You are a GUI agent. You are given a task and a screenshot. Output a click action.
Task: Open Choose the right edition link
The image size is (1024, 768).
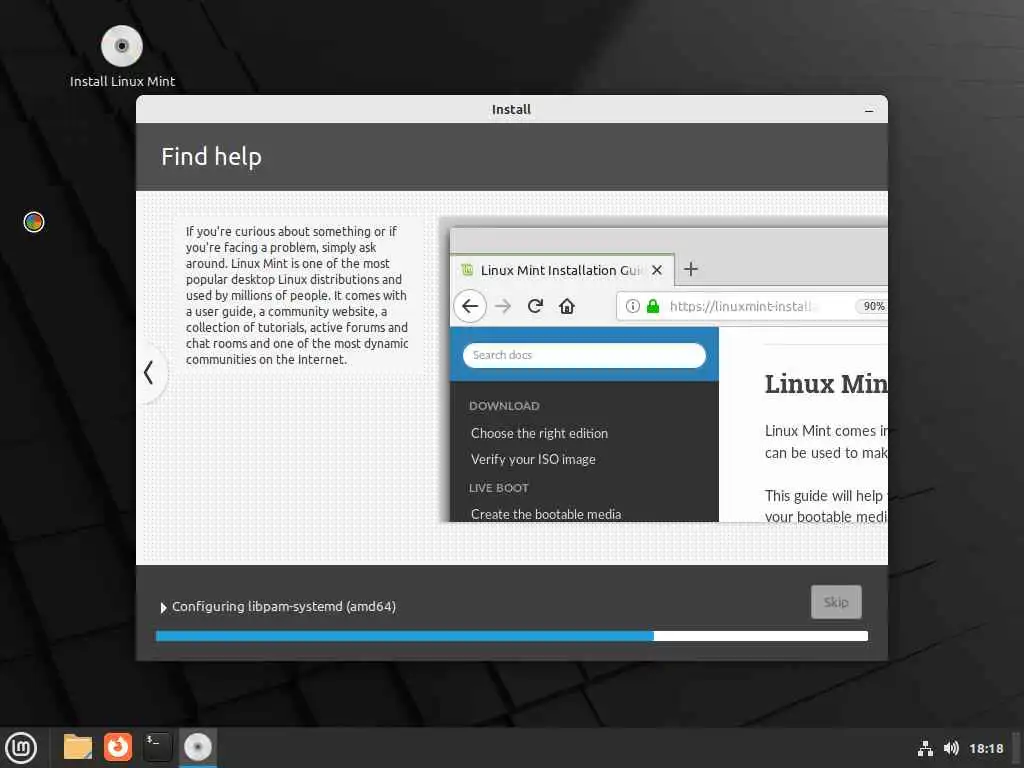[539, 433]
